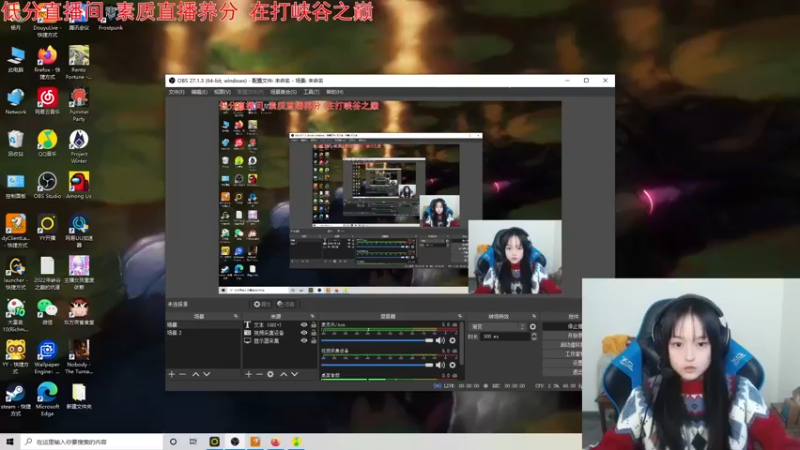This screenshot has width=800, height=450.
Task: Remove the selected source in OBS
Action: pos(259,374)
